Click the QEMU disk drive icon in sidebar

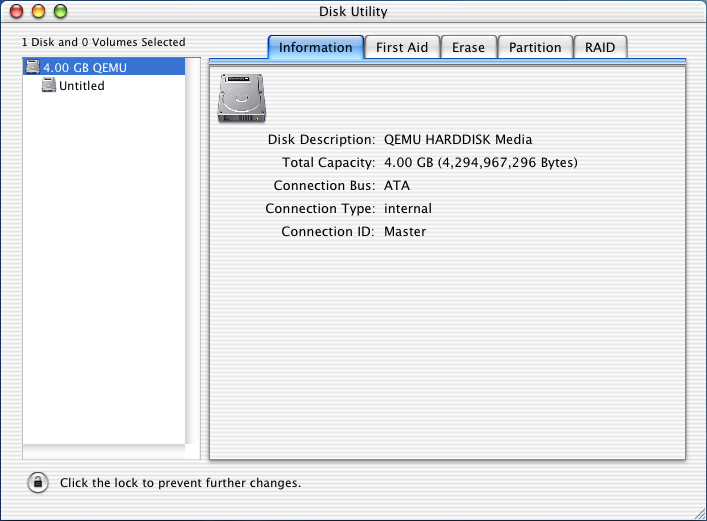coord(33,67)
